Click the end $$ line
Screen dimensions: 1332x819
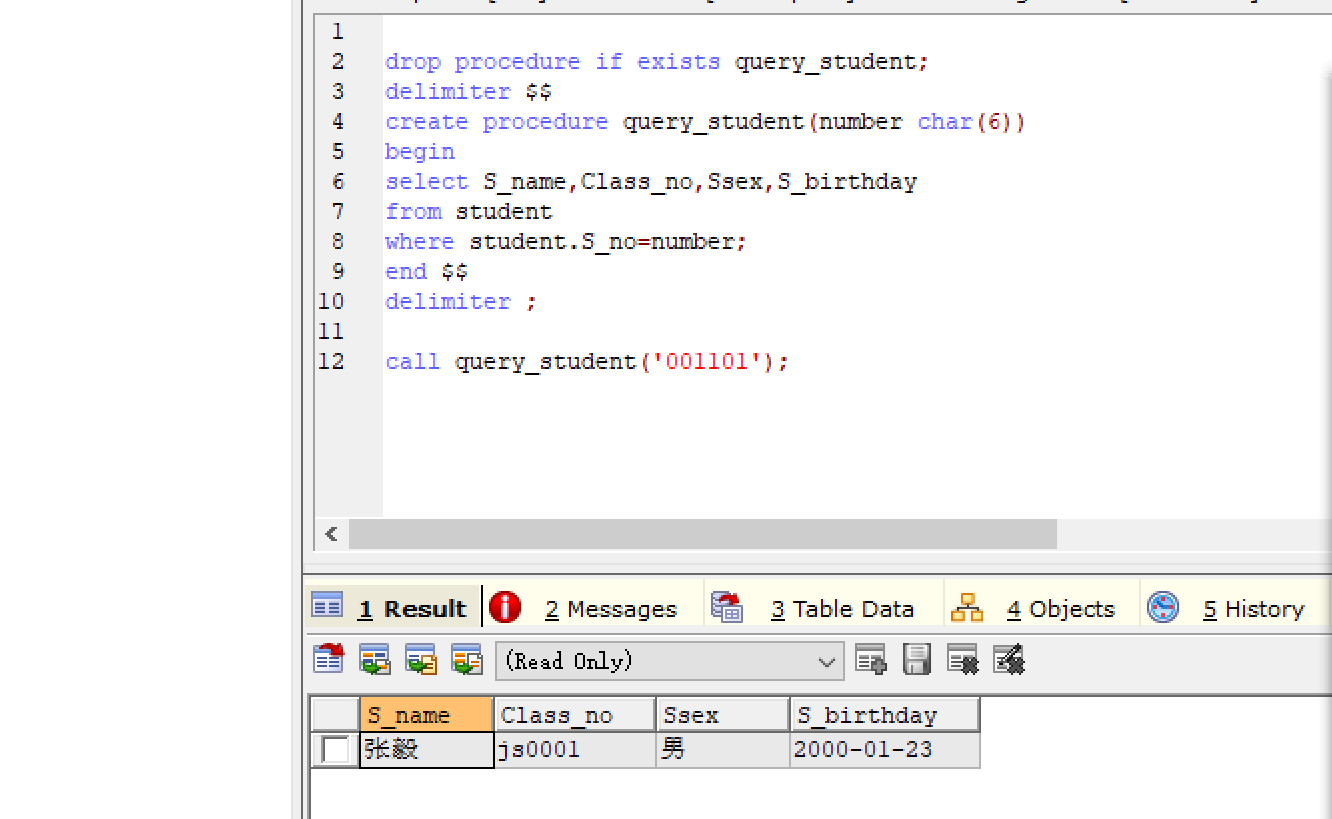click(x=427, y=272)
